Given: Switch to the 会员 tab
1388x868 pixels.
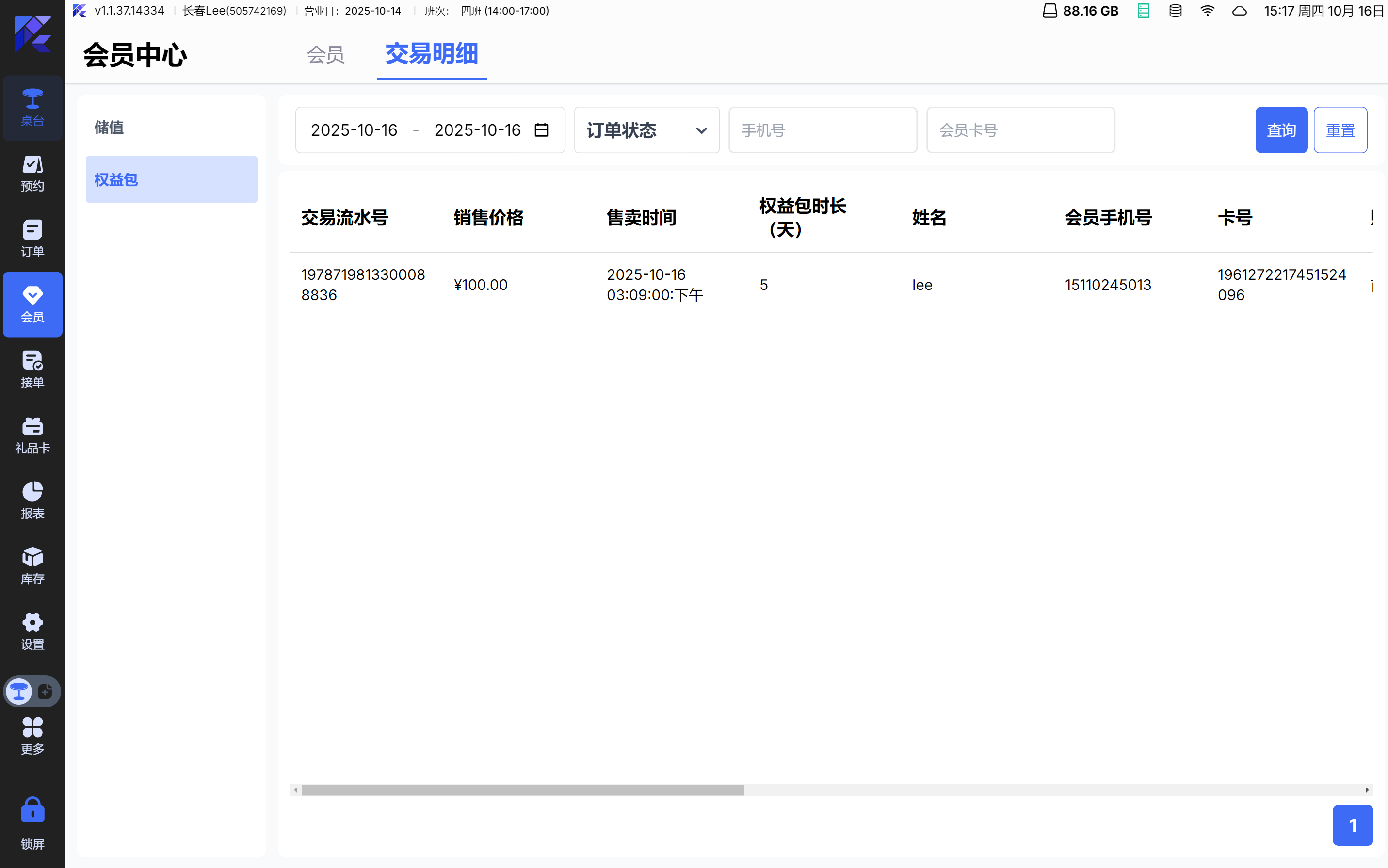Looking at the screenshot, I should pos(325,54).
